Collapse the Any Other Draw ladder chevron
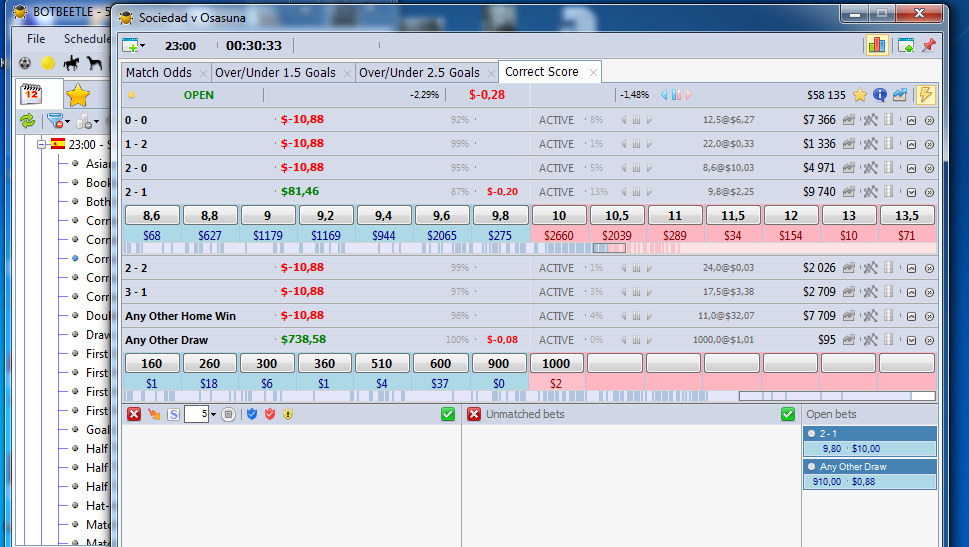The image size is (969, 547). click(x=912, y=340)
